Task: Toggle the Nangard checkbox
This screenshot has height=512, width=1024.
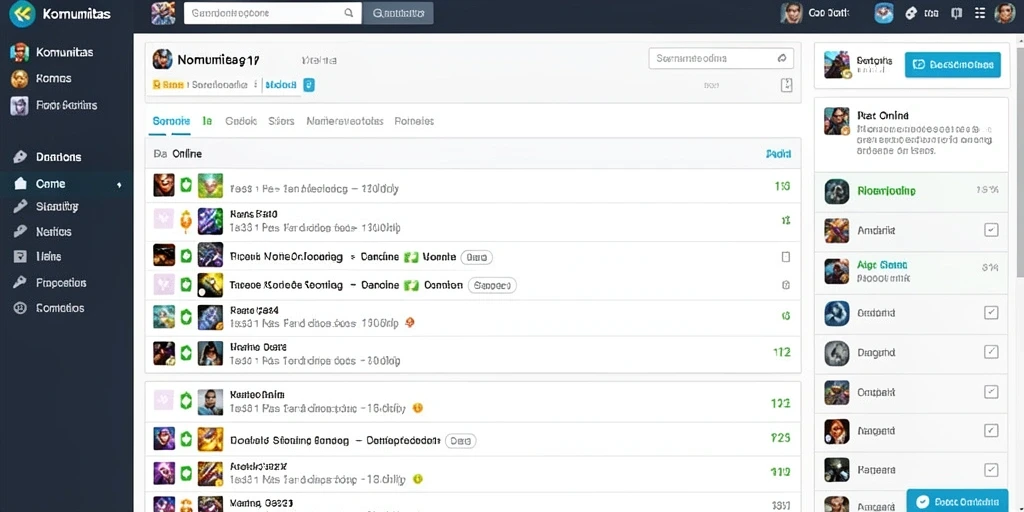Action: click(991, 431)
